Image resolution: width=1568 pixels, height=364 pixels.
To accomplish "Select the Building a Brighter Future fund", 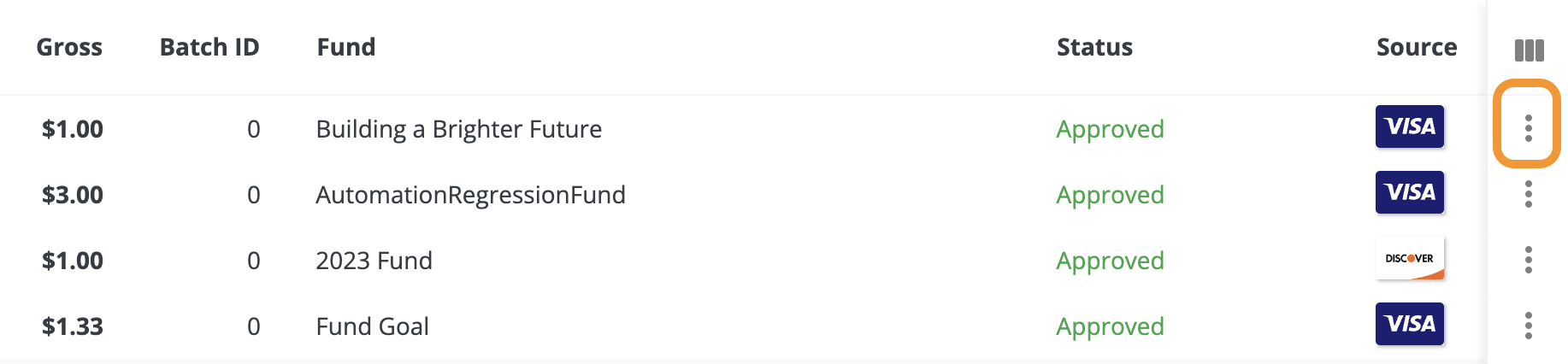I will pyautogui.click(x=459, y=129).
